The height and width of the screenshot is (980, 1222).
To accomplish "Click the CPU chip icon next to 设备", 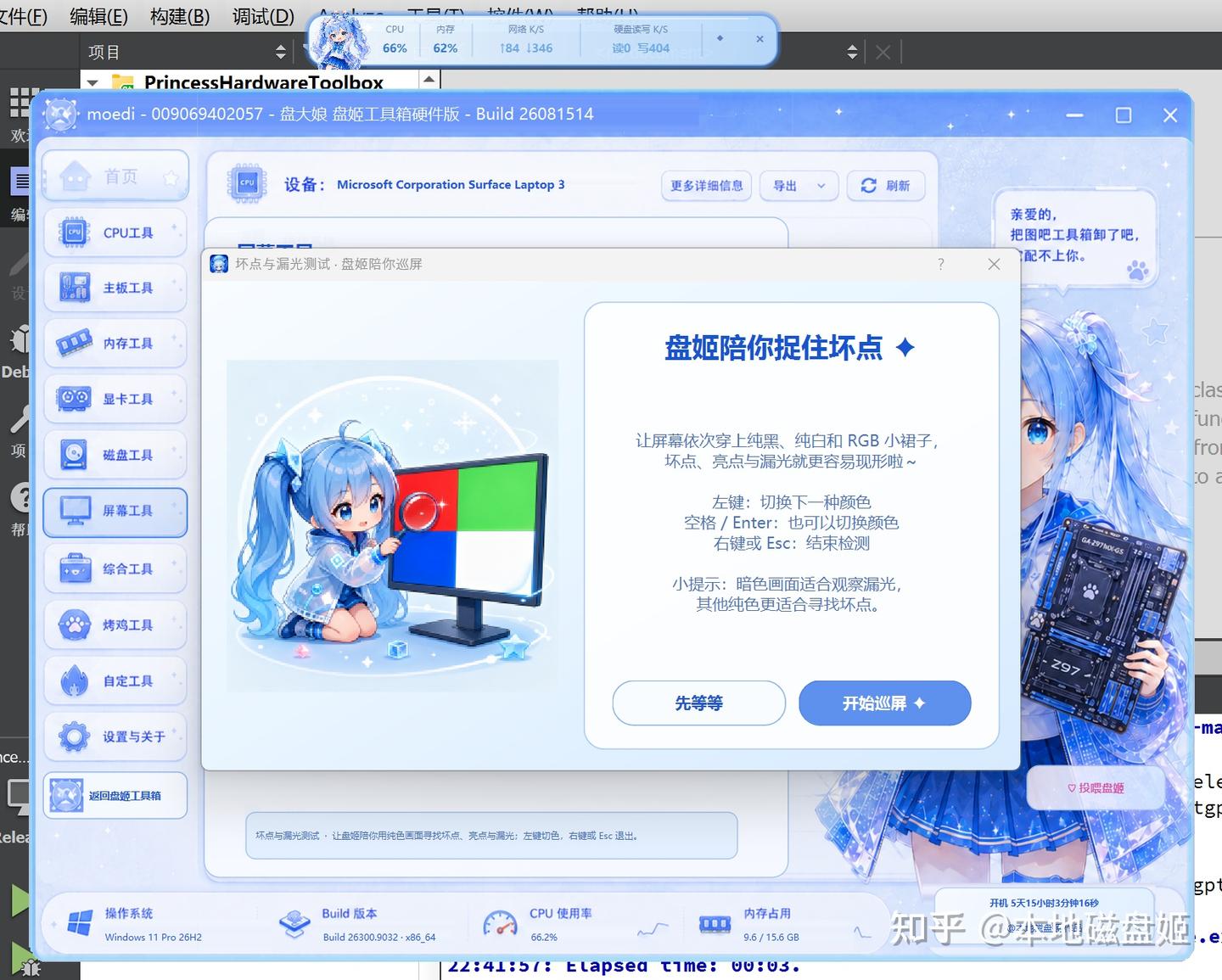I will [x=247, y=183].
